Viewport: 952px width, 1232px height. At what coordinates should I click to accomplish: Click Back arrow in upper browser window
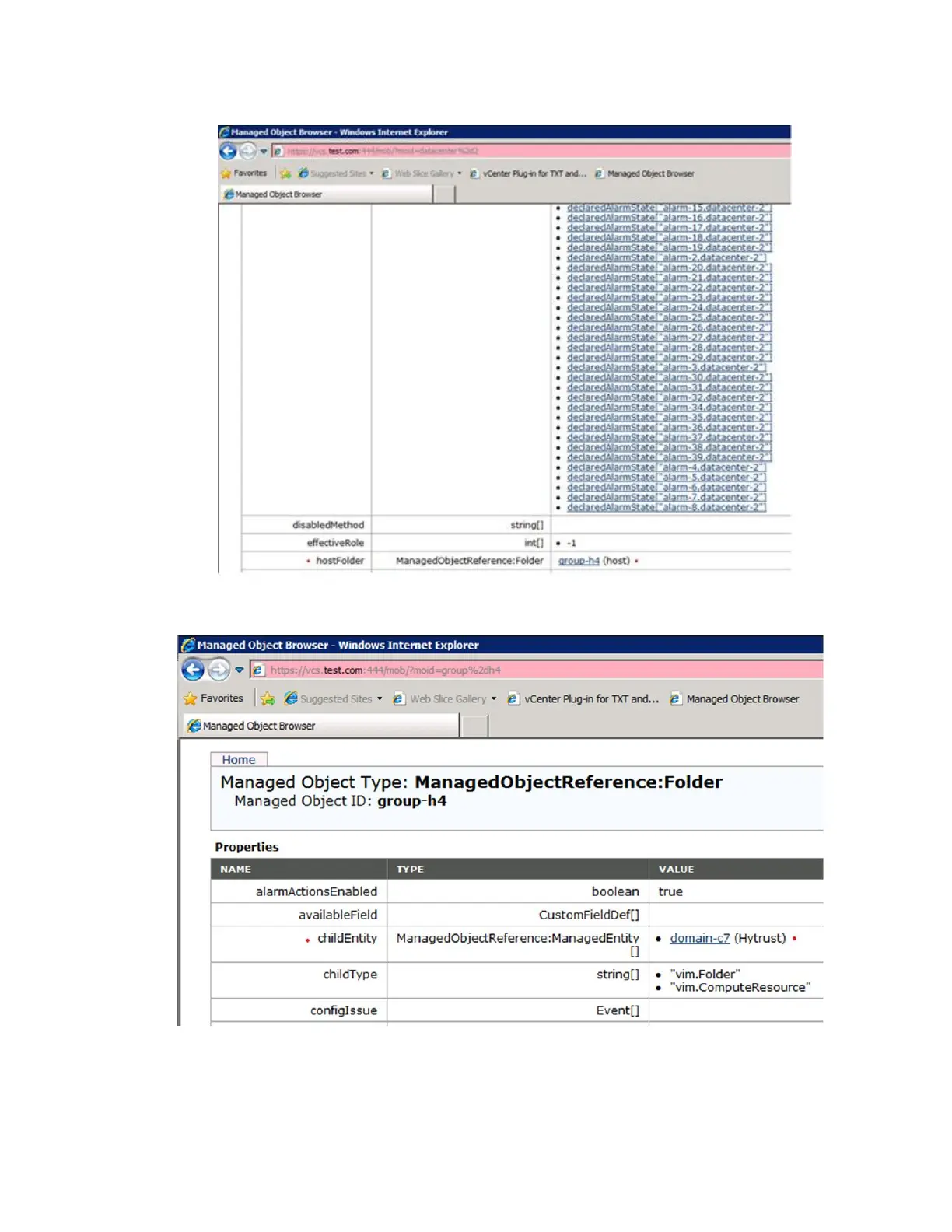click(228, 151)
